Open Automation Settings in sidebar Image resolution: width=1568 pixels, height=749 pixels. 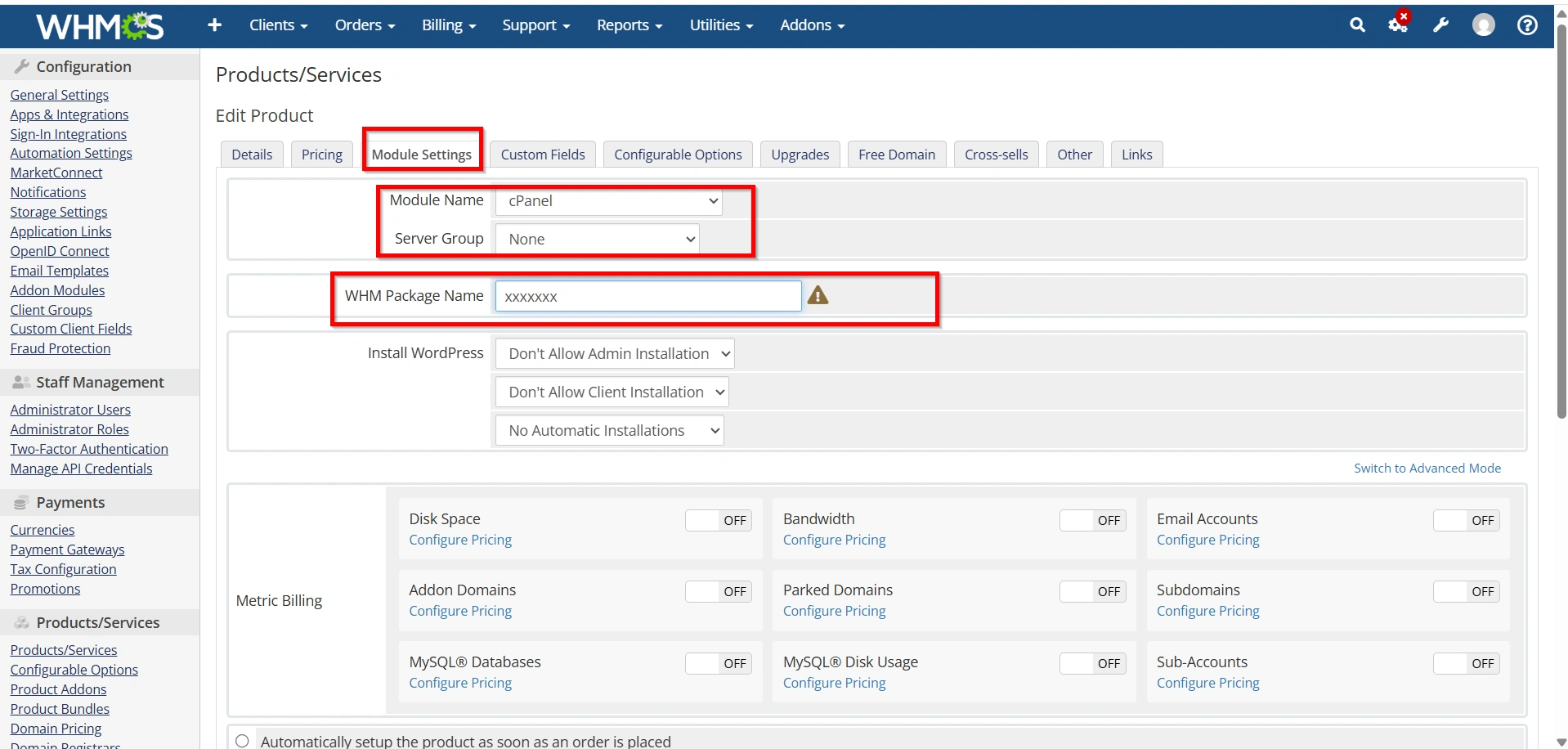(71, 154)
